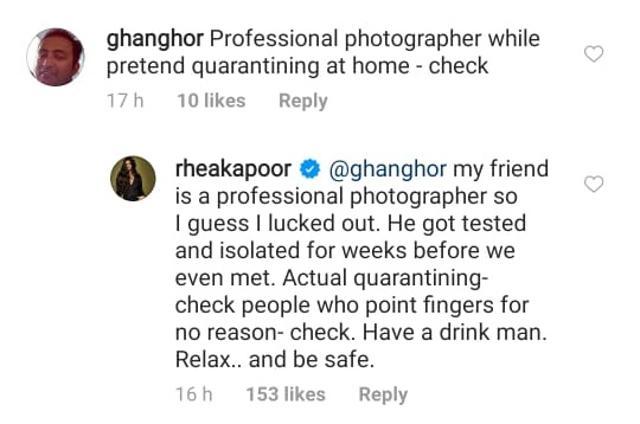Viewport: 640px width, 424px height.
Task: View who gave the 10 likes
Action: (211, 101)
